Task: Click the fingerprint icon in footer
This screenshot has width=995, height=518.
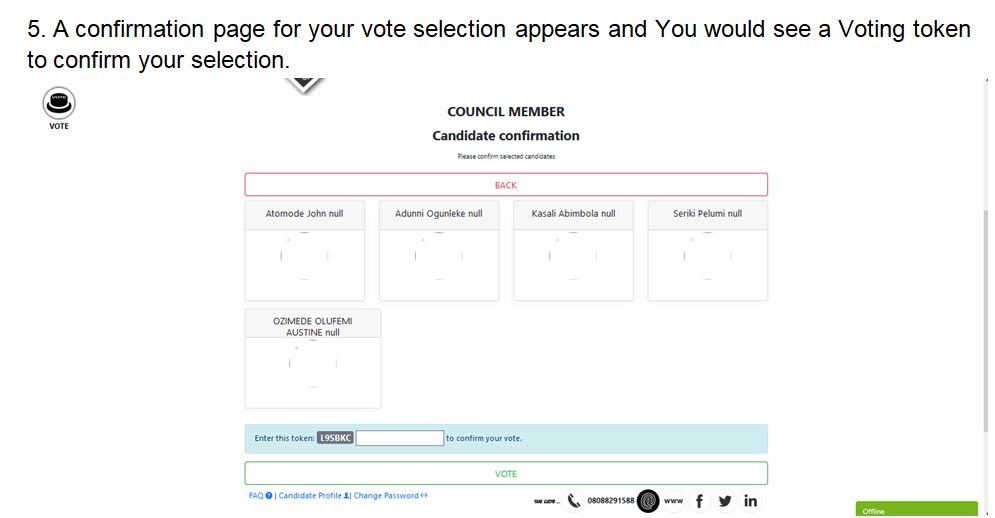Action: click(648, 501)
